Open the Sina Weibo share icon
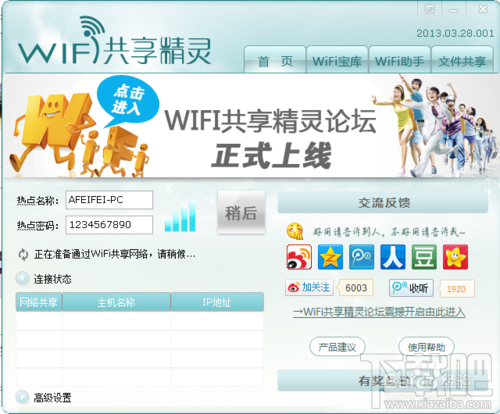This screenshot has height=414, width=500. click(299, 257)
